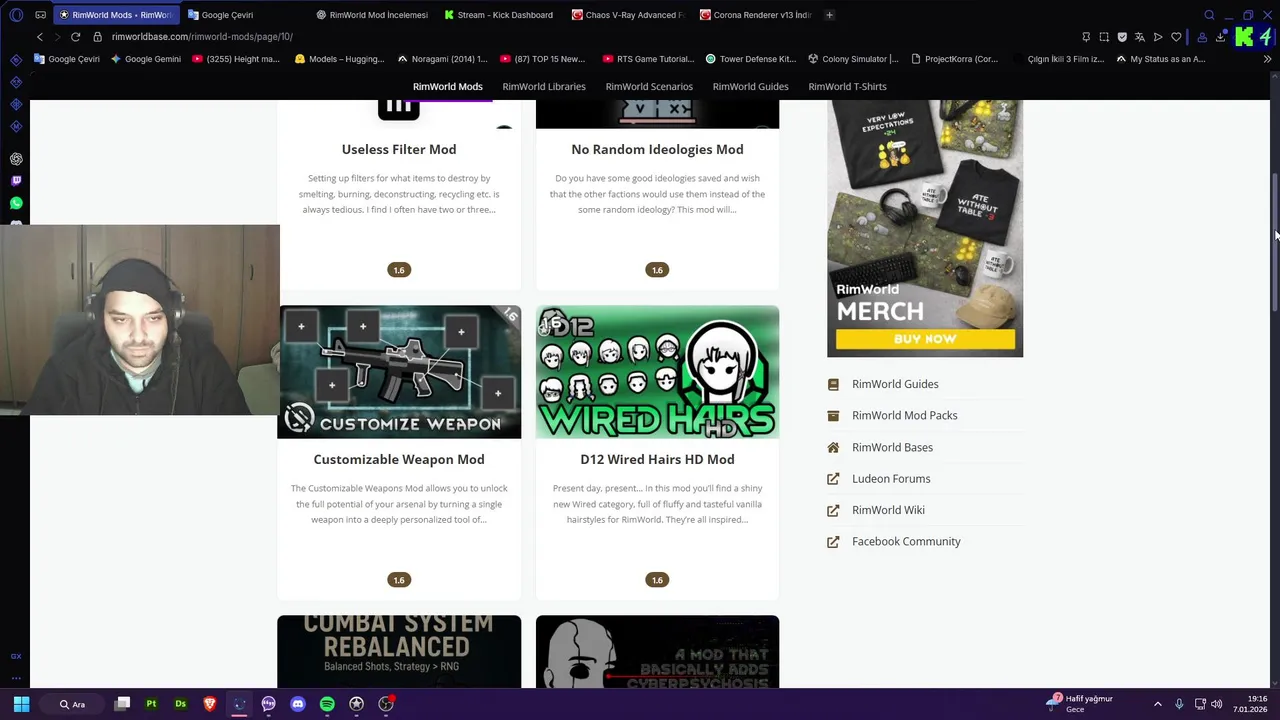Image resolution: width=1280 pixels, height=720 pixels.
Task: Open the Customizable Weapon Mod title
Action: coord(399,460)
